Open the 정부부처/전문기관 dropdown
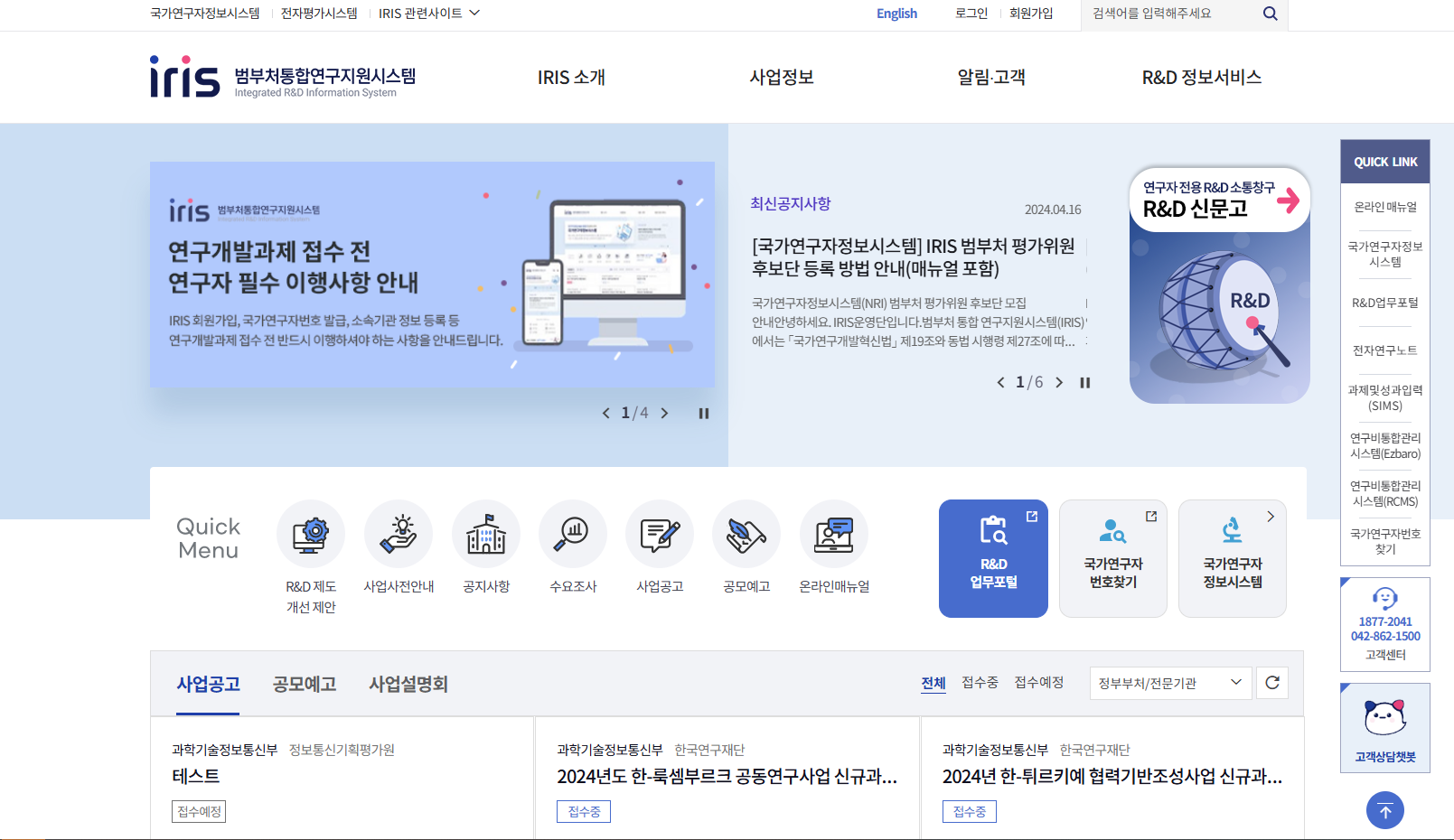Image resolution: width=1454 pixels, height=840 pixels. pos(1170,683)
